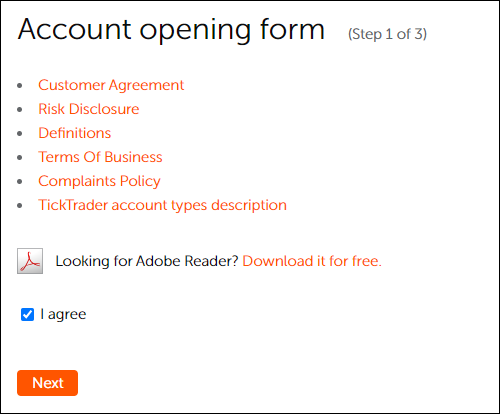Click bullet beside TickTrader account types
This screenshot has width=500, height=414.
click(x=20, y=206)
